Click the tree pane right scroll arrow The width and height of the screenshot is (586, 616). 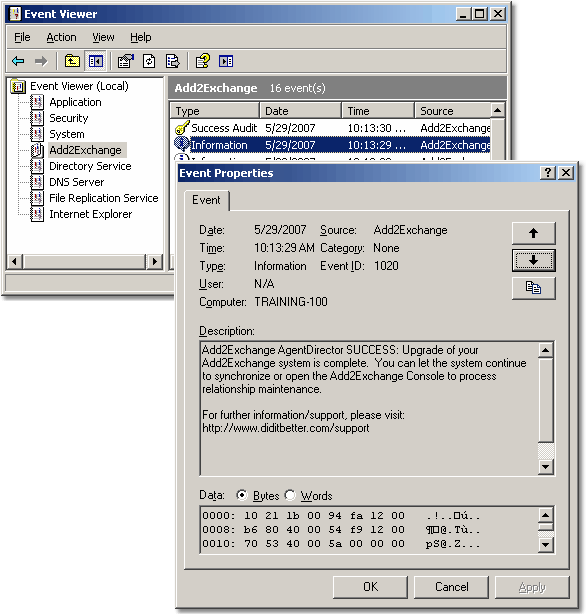tap(154, 261)
